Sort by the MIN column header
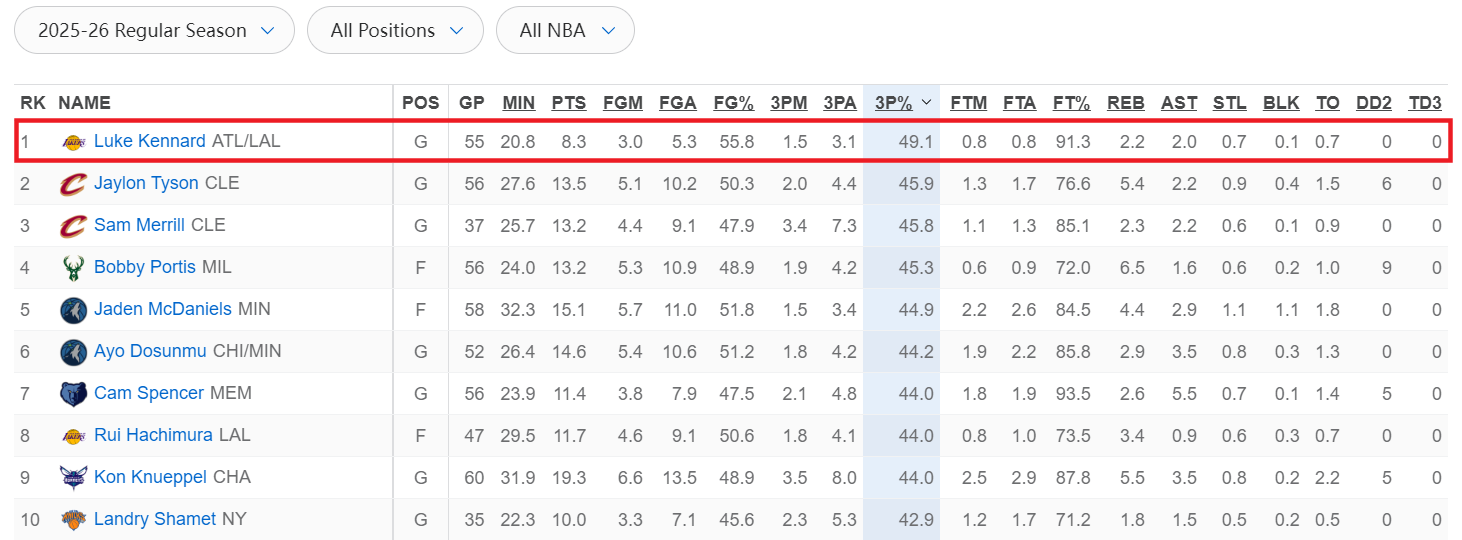The image size is (1462, 540). 518,103
